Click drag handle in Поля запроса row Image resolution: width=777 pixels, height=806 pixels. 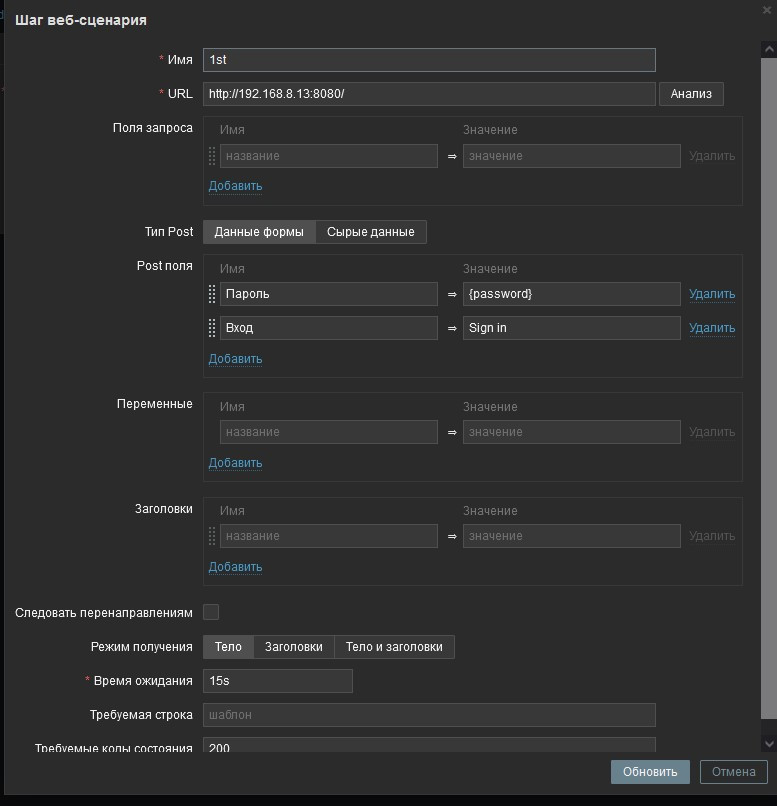click(x=212, y=156)
